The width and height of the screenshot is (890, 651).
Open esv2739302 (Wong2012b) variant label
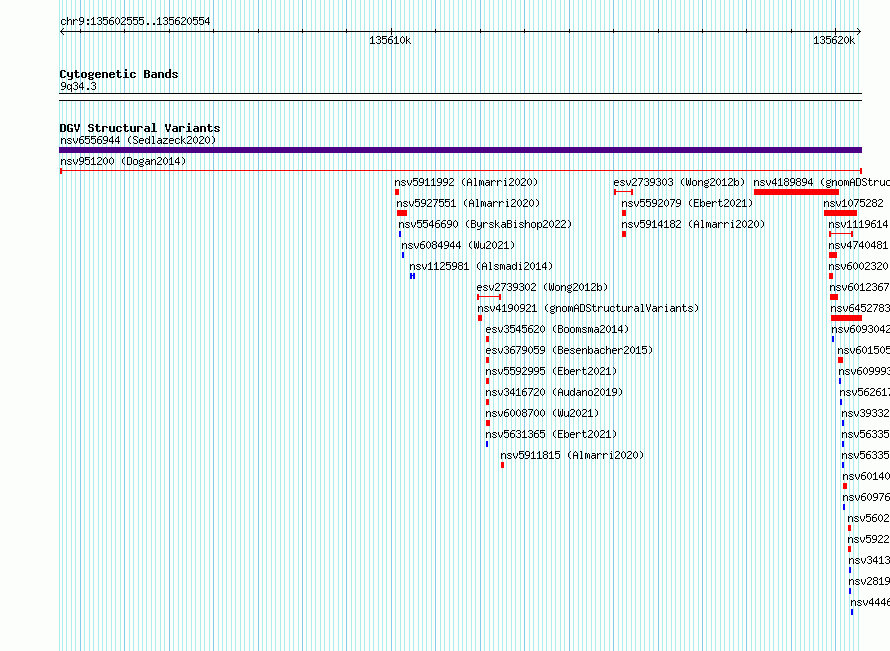click(542, 287)
